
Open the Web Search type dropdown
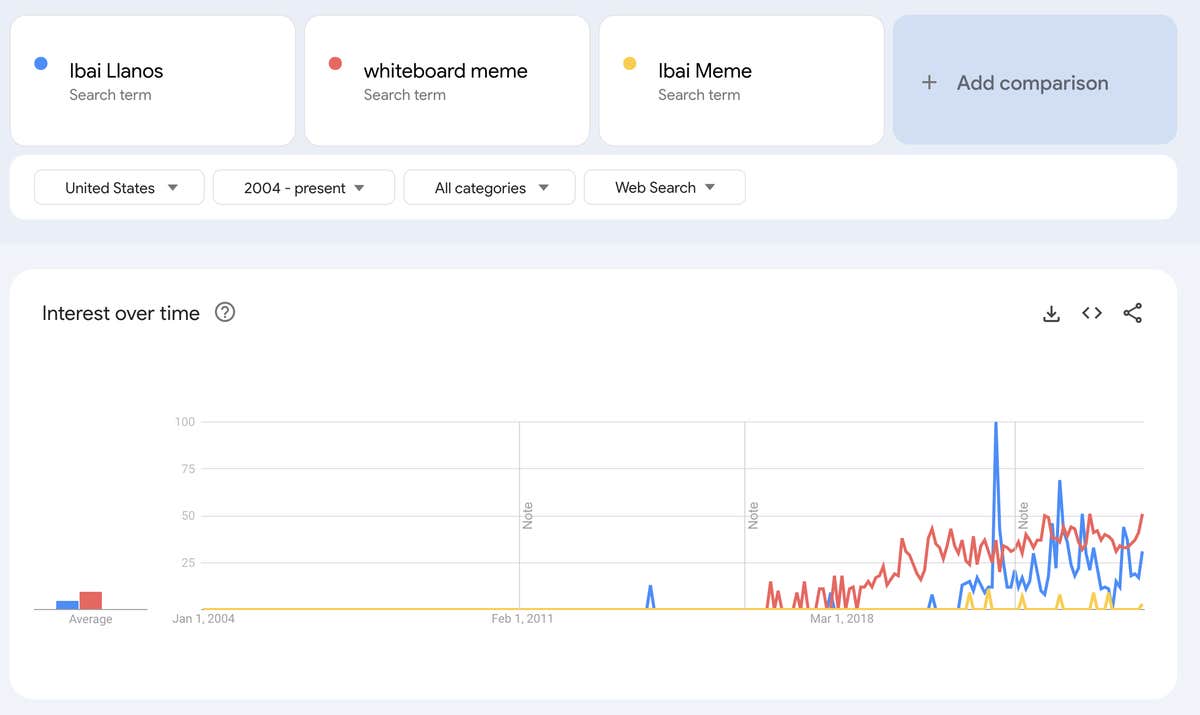[x=664, y=187]
